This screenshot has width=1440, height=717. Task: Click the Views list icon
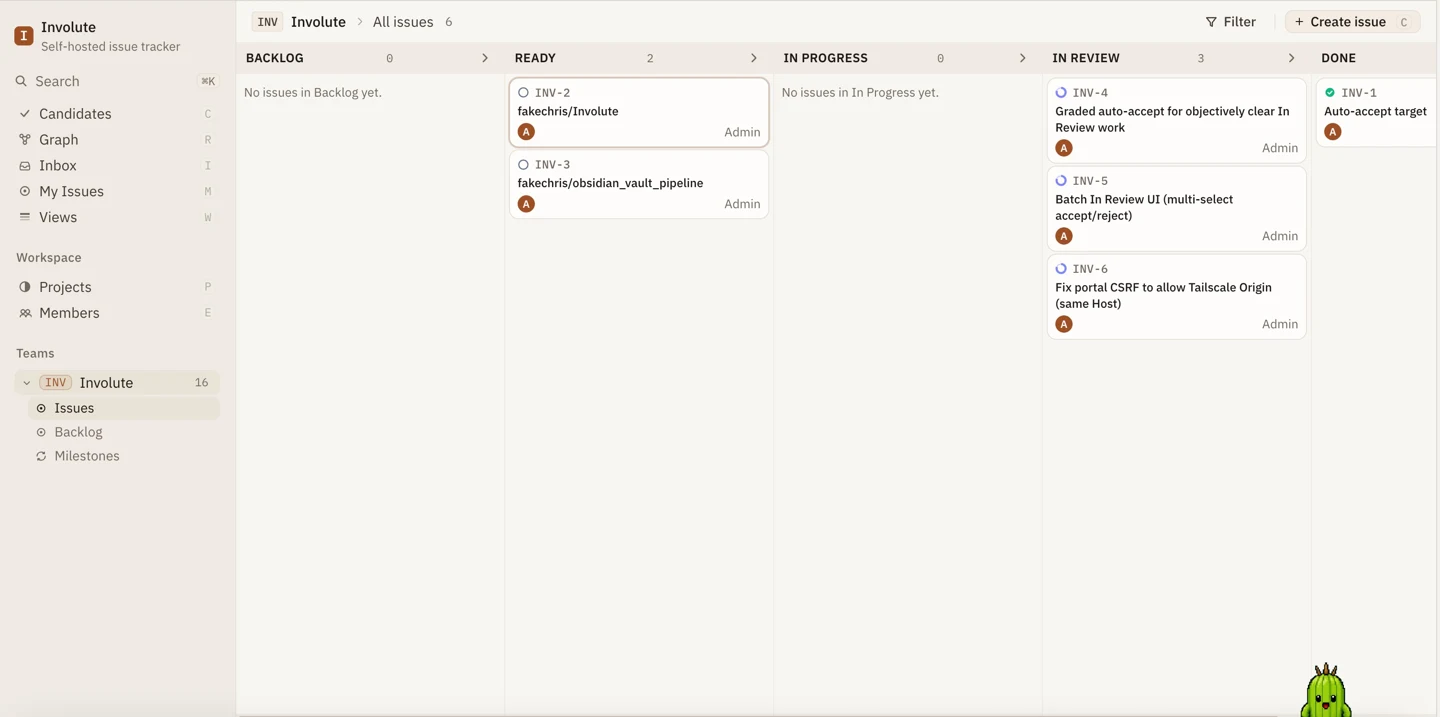click(25, 217)
